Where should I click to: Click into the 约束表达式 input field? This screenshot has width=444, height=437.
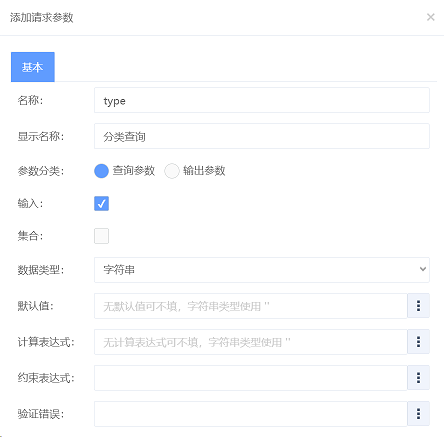[251, 378]
